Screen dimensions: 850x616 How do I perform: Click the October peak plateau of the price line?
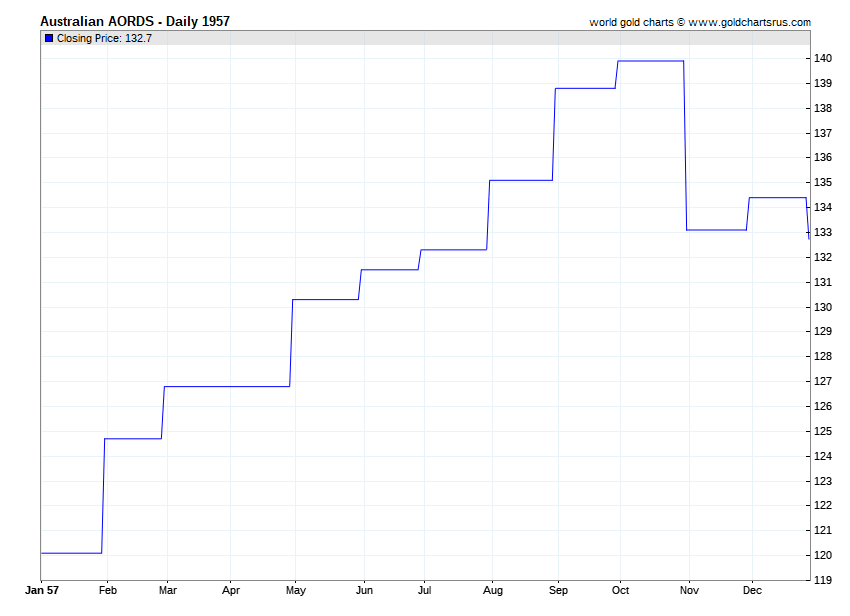point(651,61)
